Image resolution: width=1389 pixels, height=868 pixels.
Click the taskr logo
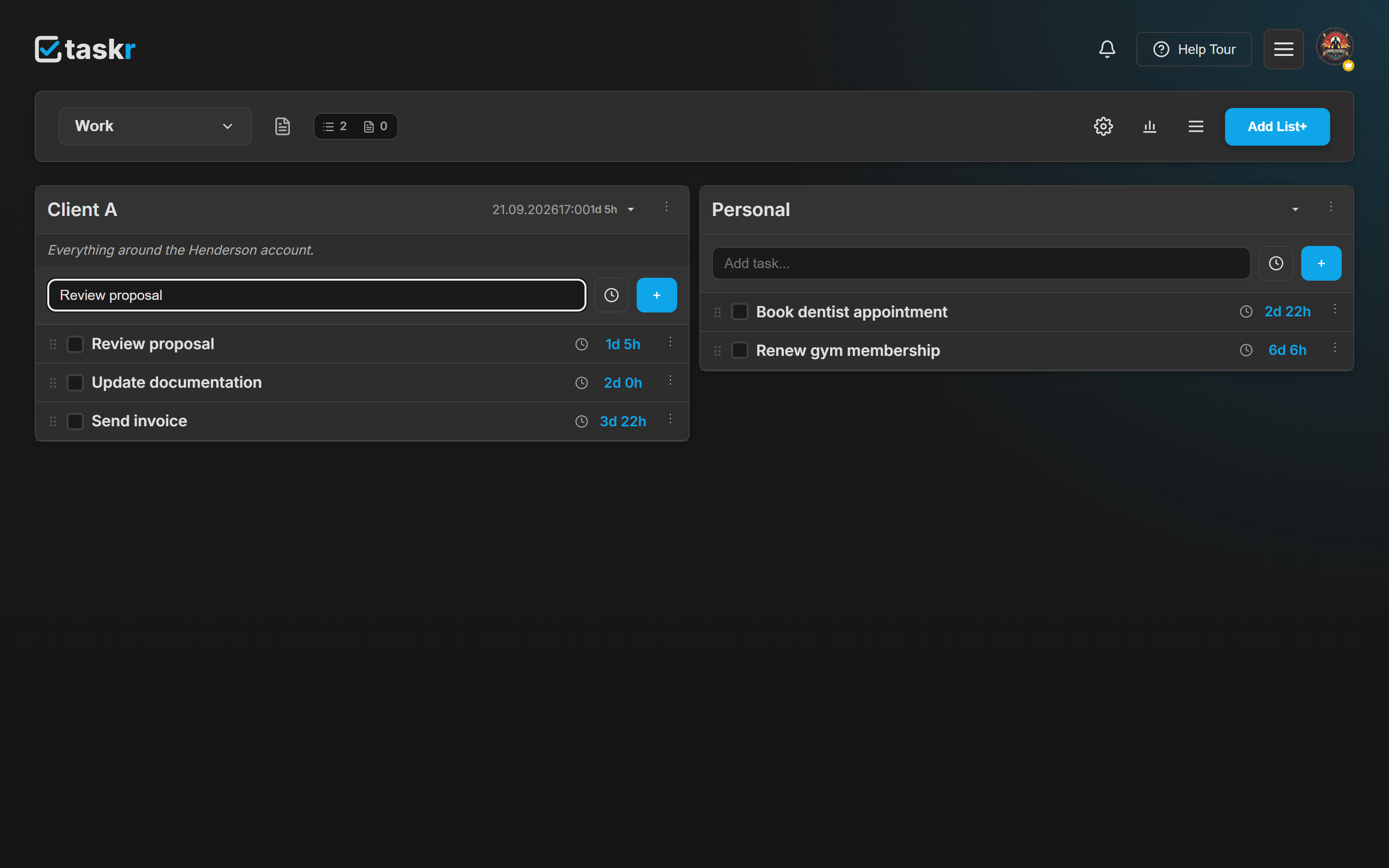[x=85, y=49]
